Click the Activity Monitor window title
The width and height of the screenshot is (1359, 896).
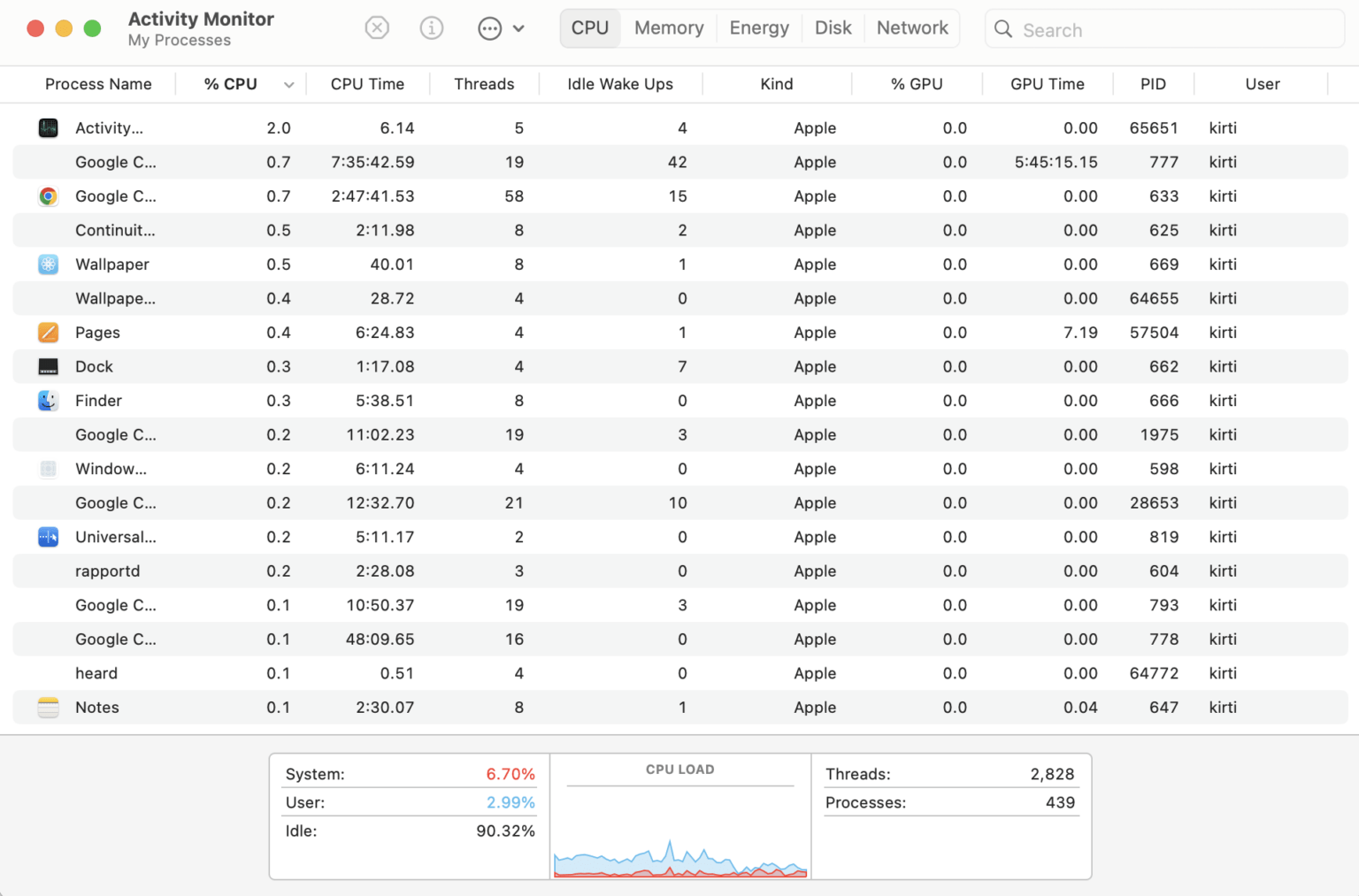tap(201, 19)
